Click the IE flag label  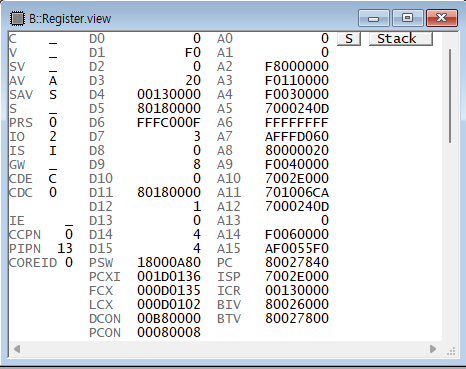pyautogui.click(x=17, y=221)
